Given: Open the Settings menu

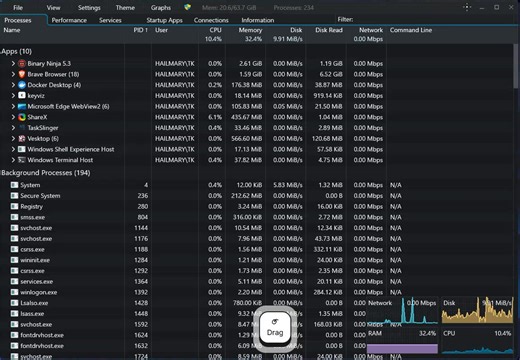Looking at the screenshot, I should (x=89, y=7).
